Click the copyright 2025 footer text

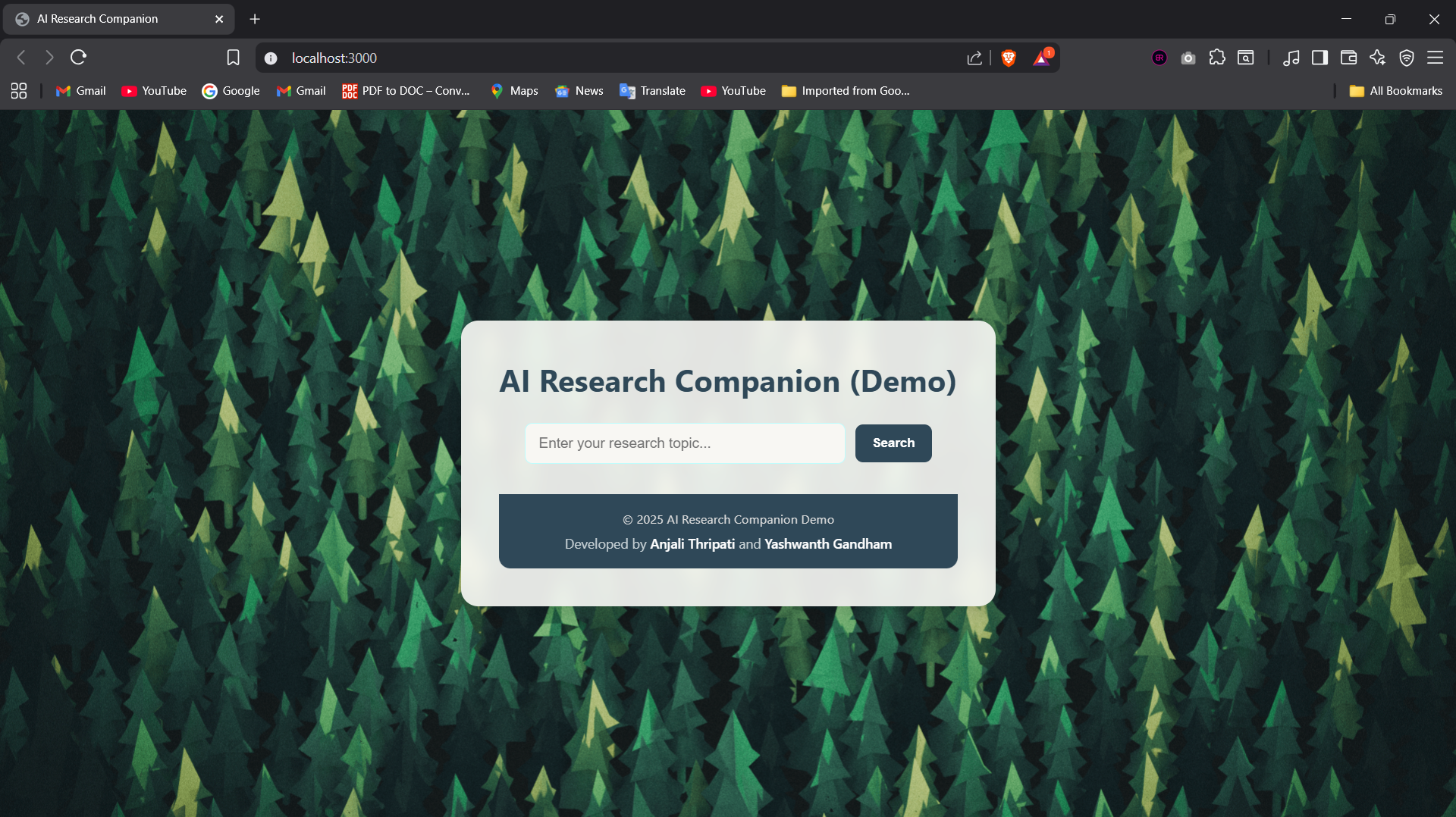click(728, 520)
